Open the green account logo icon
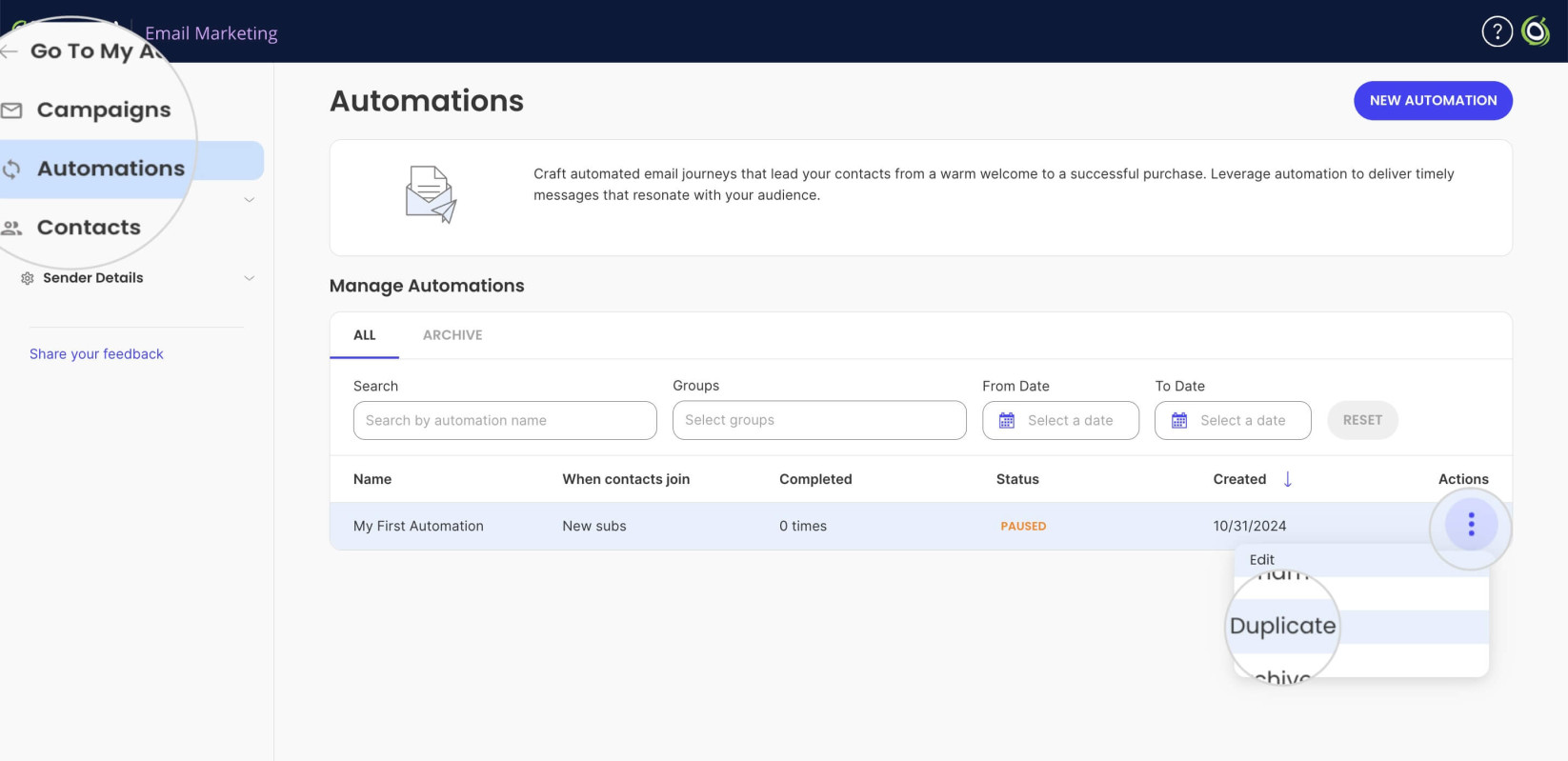The width and height of the screenshot is (1568, 761). click(1536, 31)
